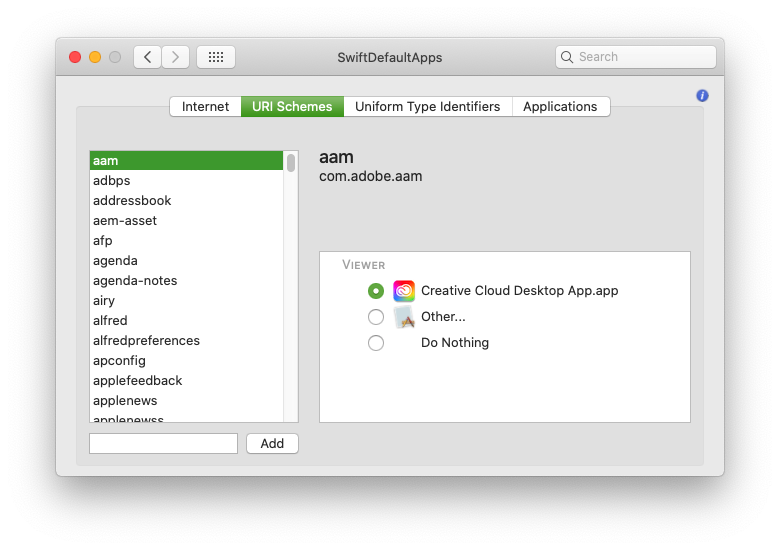780x550 pixels.
Task: Select the applenews scheme
Action: click(x=186, y=400)
